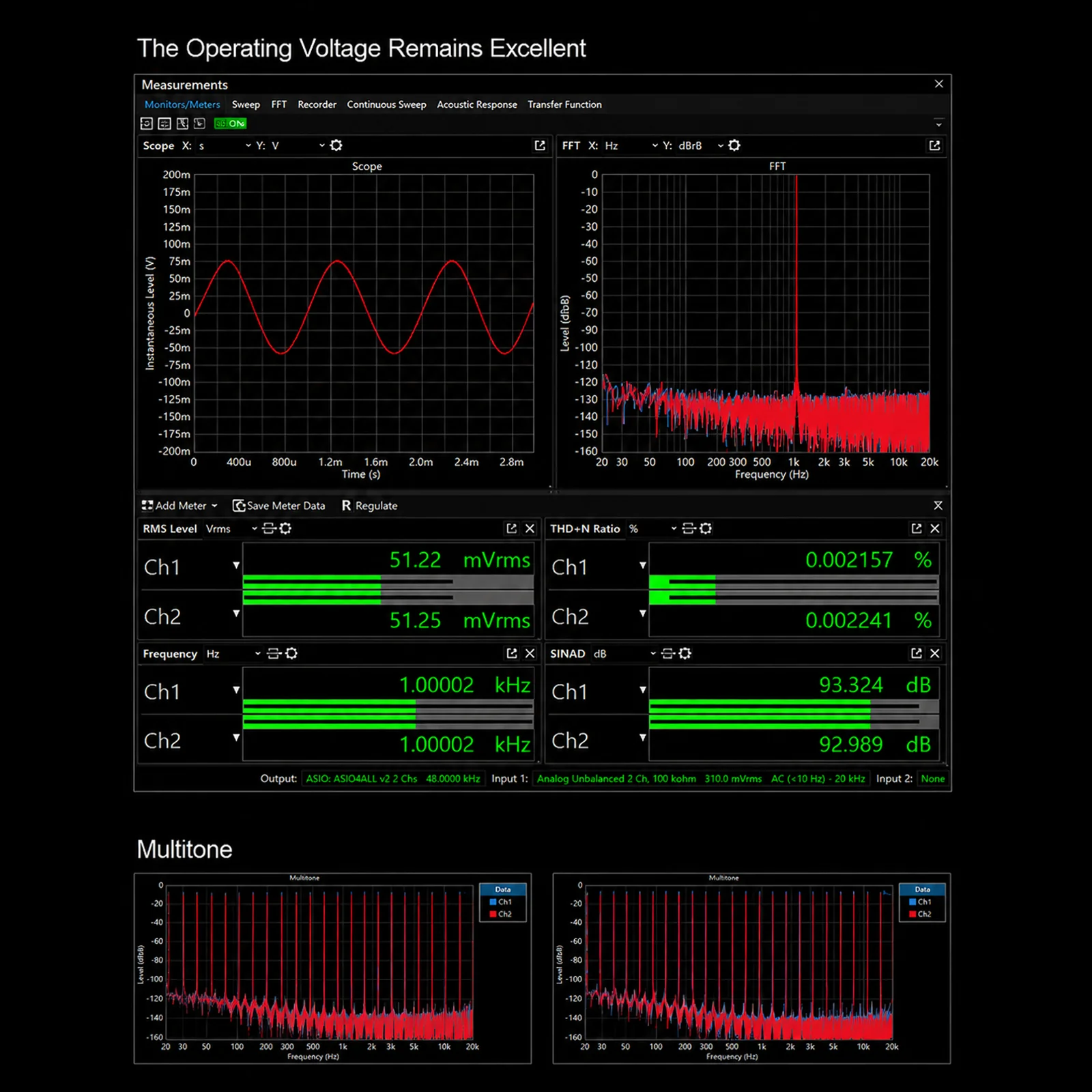Click Save Meter Data button
Image resolution: width=1092 pixels, height=1092 pixels.
[278, 506]
